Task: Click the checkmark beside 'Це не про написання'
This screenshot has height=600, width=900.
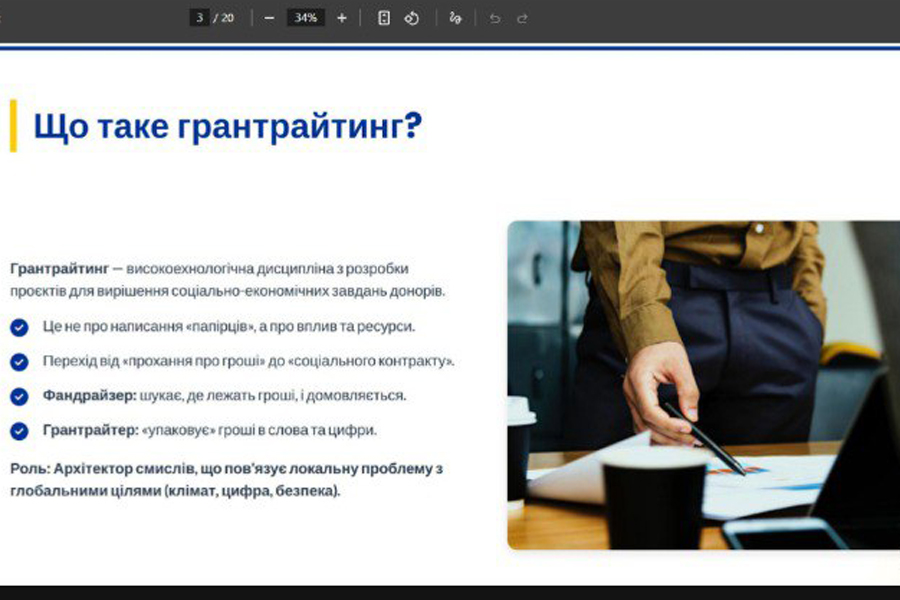Action: (19, 327)
